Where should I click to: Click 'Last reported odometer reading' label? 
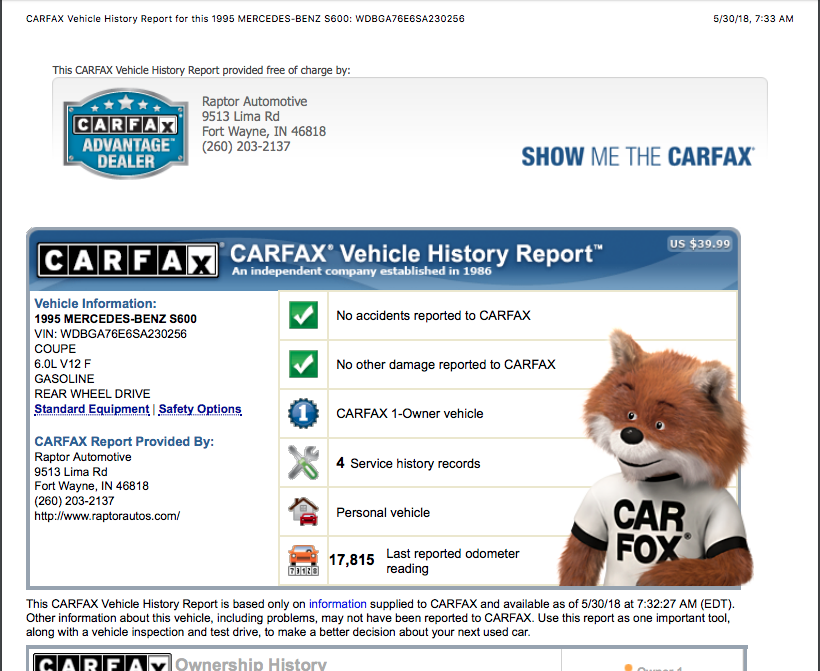coord(453,561)
